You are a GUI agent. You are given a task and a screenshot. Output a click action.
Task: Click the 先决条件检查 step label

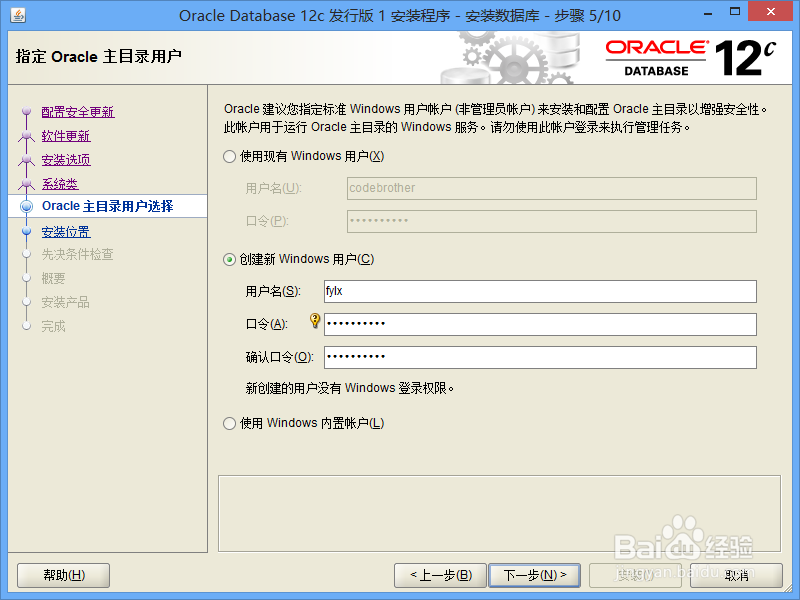[x=78, y=254]
